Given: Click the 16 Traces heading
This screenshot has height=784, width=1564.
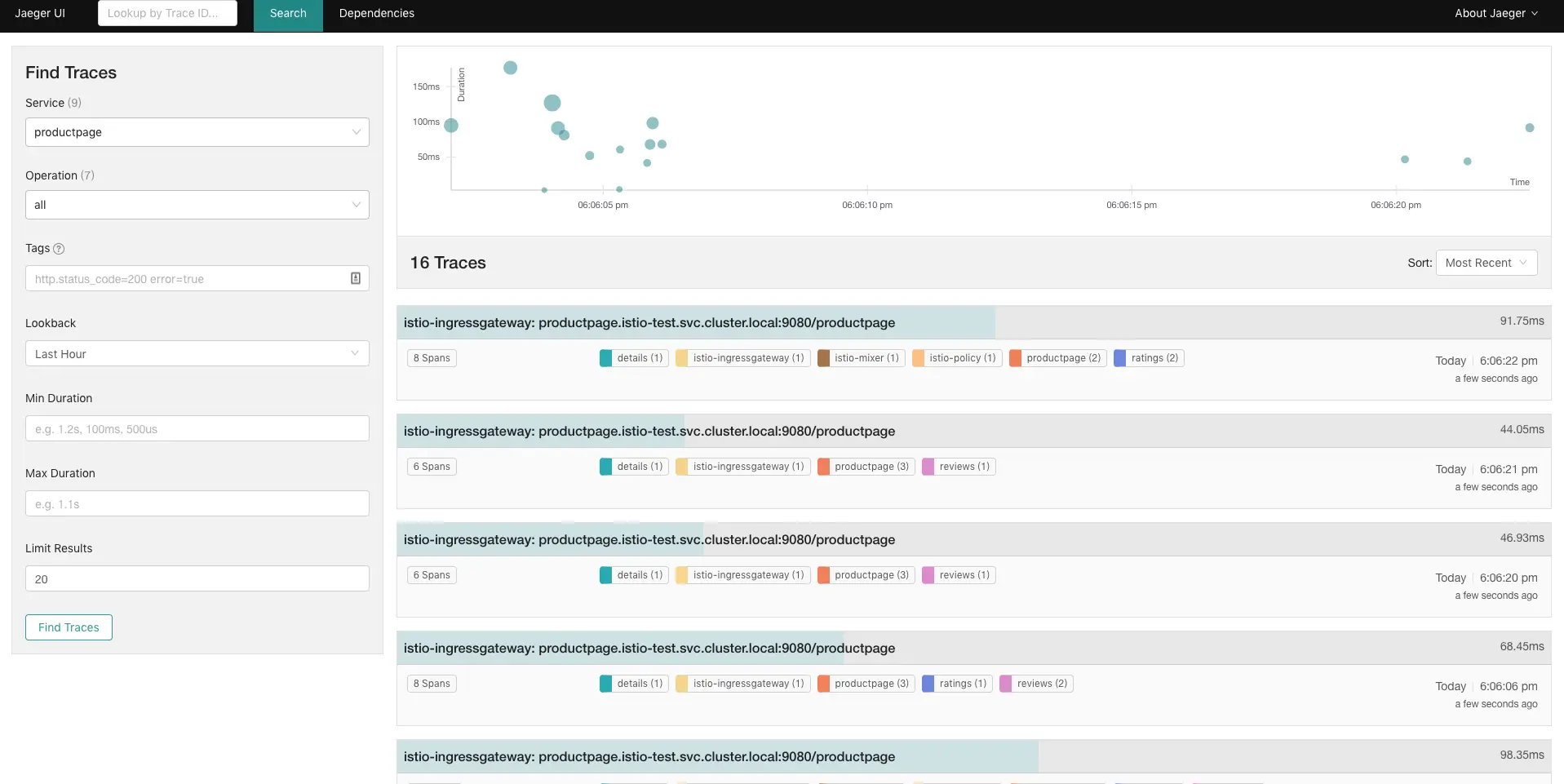Looking at the screenshot, I should pos(448,263).
